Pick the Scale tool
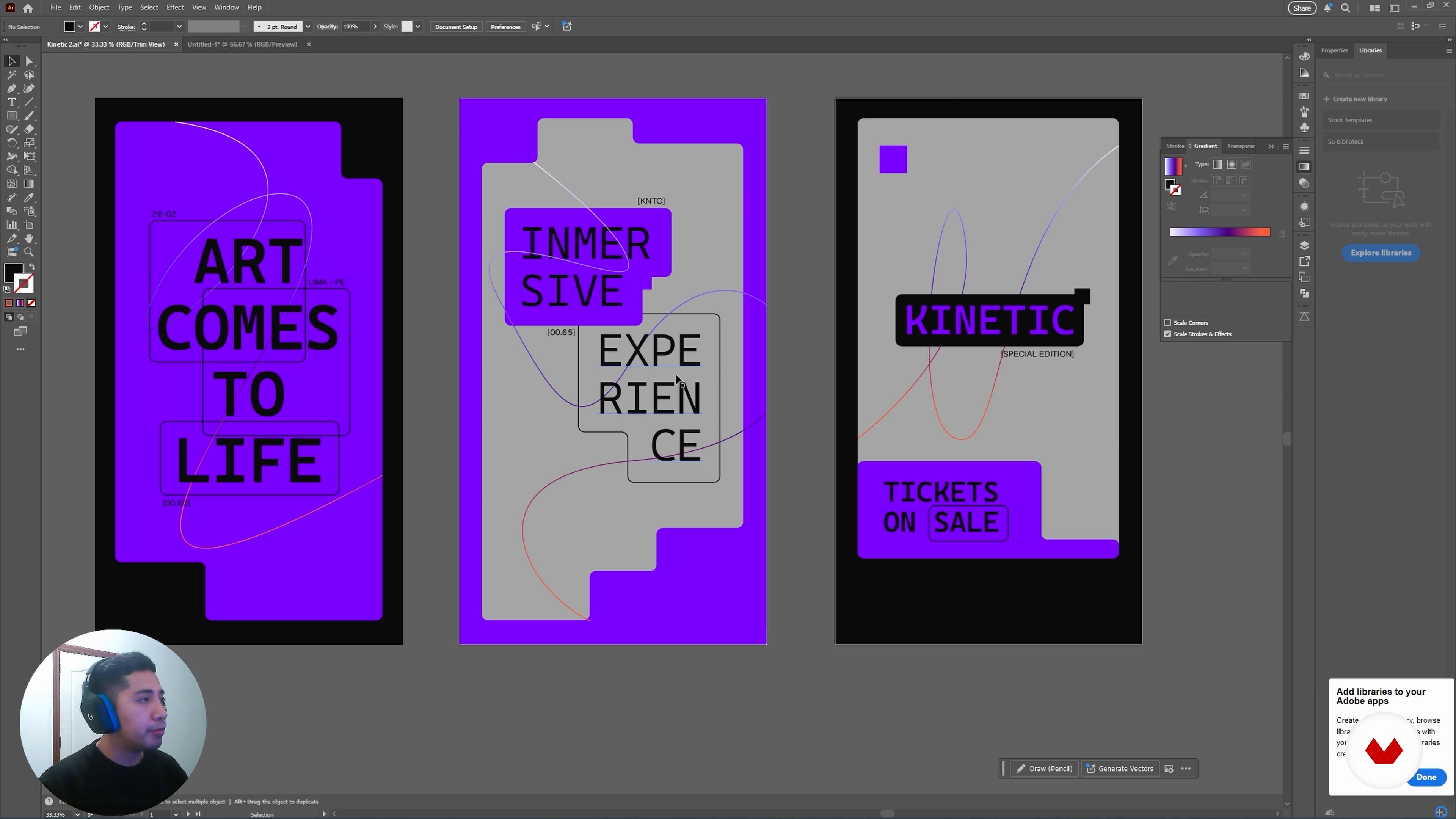 point(30,143)
